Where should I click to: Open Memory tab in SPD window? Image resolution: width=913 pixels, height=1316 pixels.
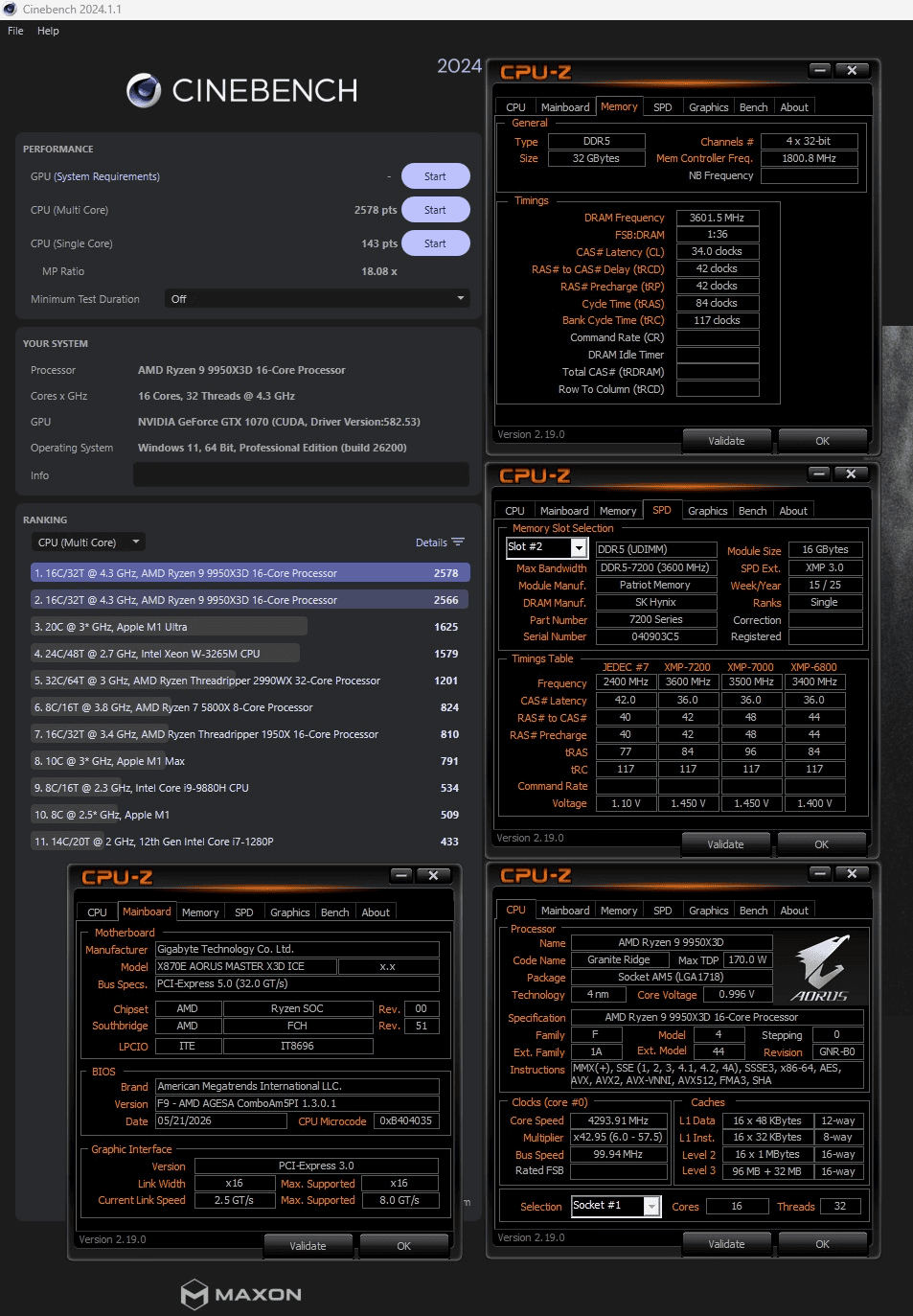[x=618, y=511]
